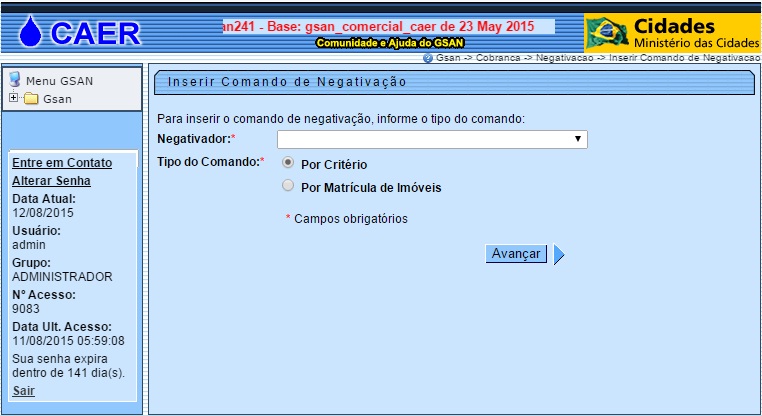Click the breadcrumb path Gsan -> Cobranca text
The image size is (762, 416).
(x=478, y=58)
